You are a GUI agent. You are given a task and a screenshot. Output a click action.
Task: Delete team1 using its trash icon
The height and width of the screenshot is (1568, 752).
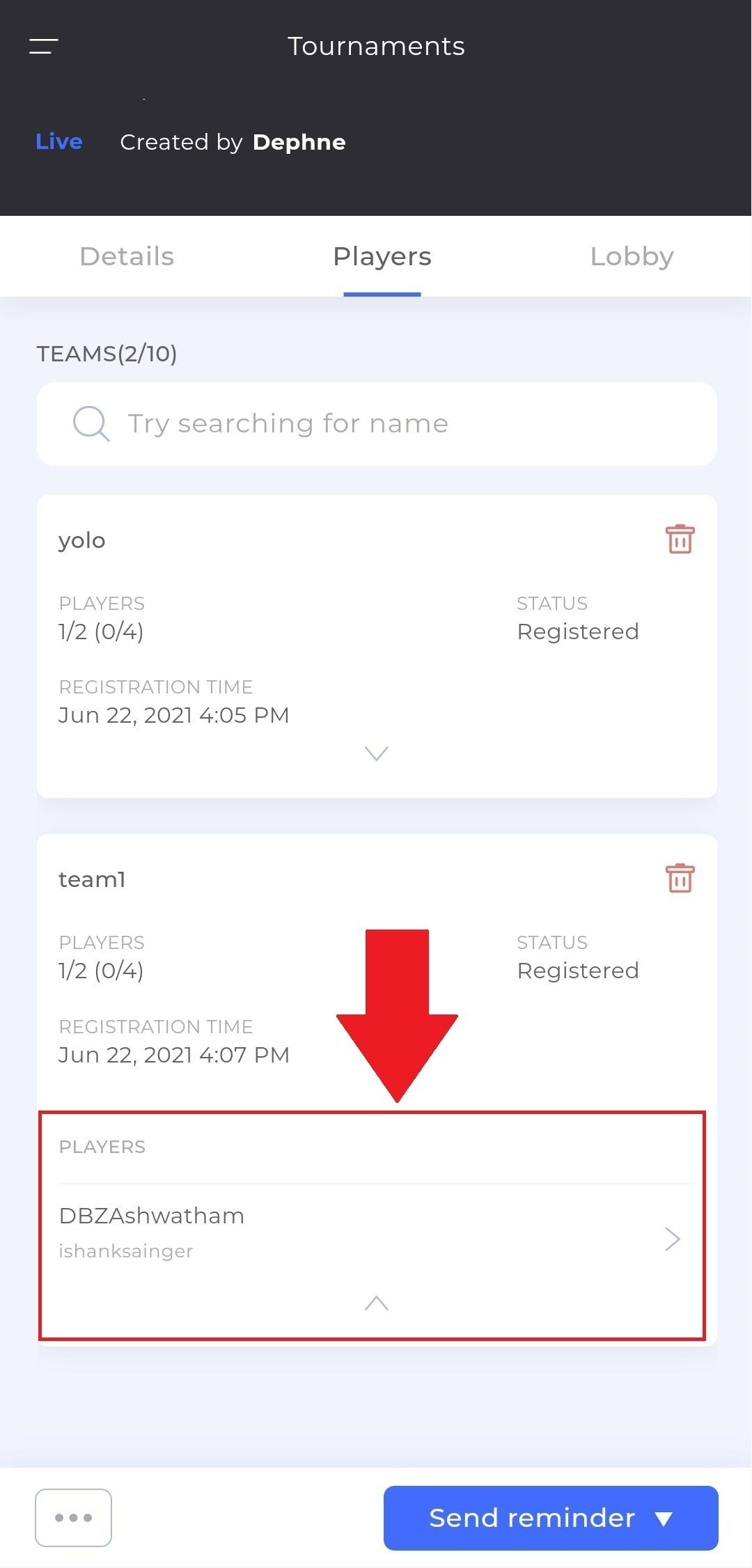pos(680,878)
